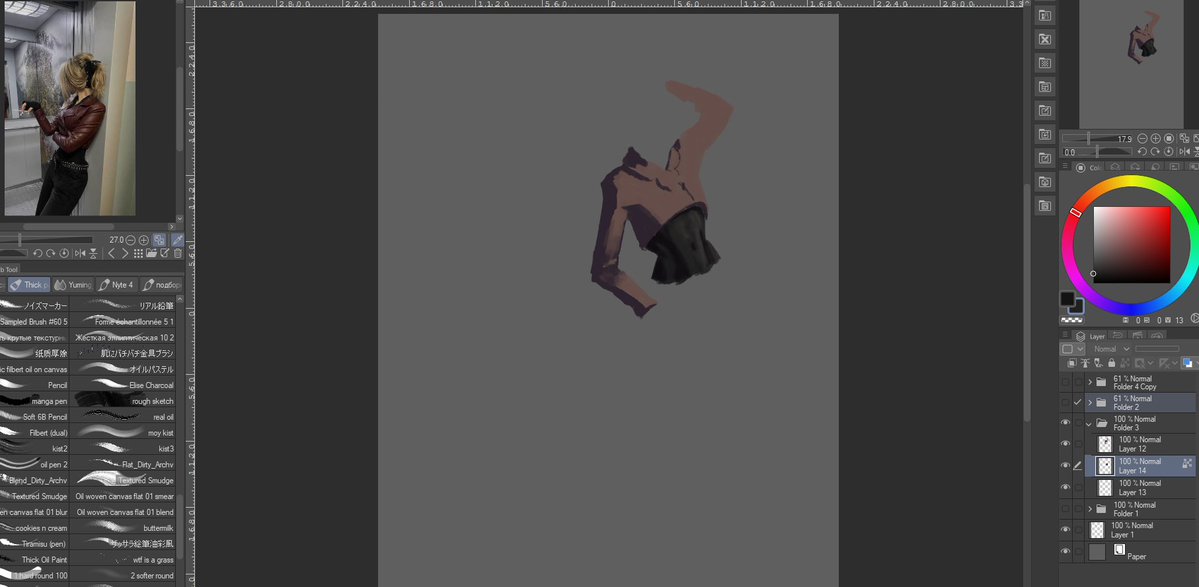Screen dimensions: 1199x587
Task: Hide Layer 12 using its eye icon
Action: (x=1065, y=443)
